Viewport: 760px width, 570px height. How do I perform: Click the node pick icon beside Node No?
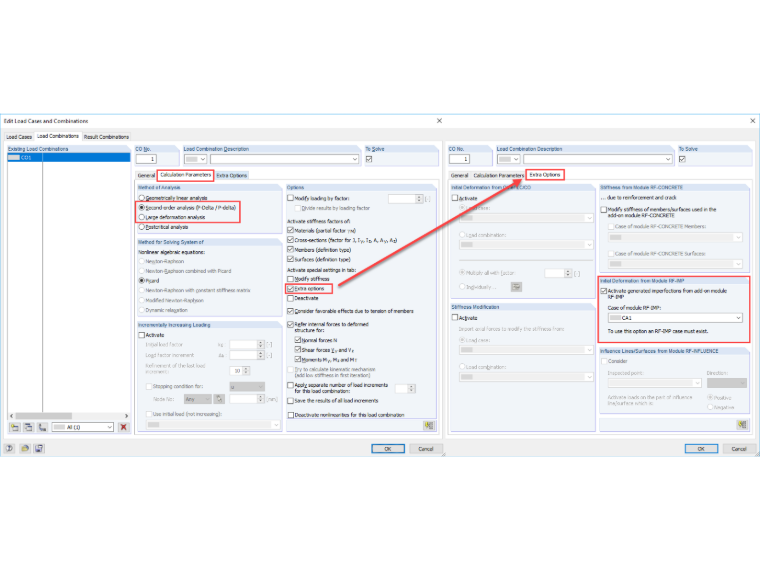(219, 399)
